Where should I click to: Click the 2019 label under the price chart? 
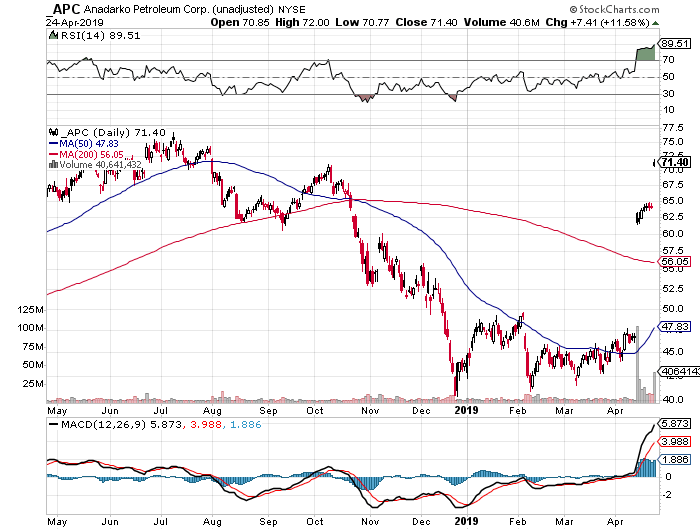click(466, 410)
